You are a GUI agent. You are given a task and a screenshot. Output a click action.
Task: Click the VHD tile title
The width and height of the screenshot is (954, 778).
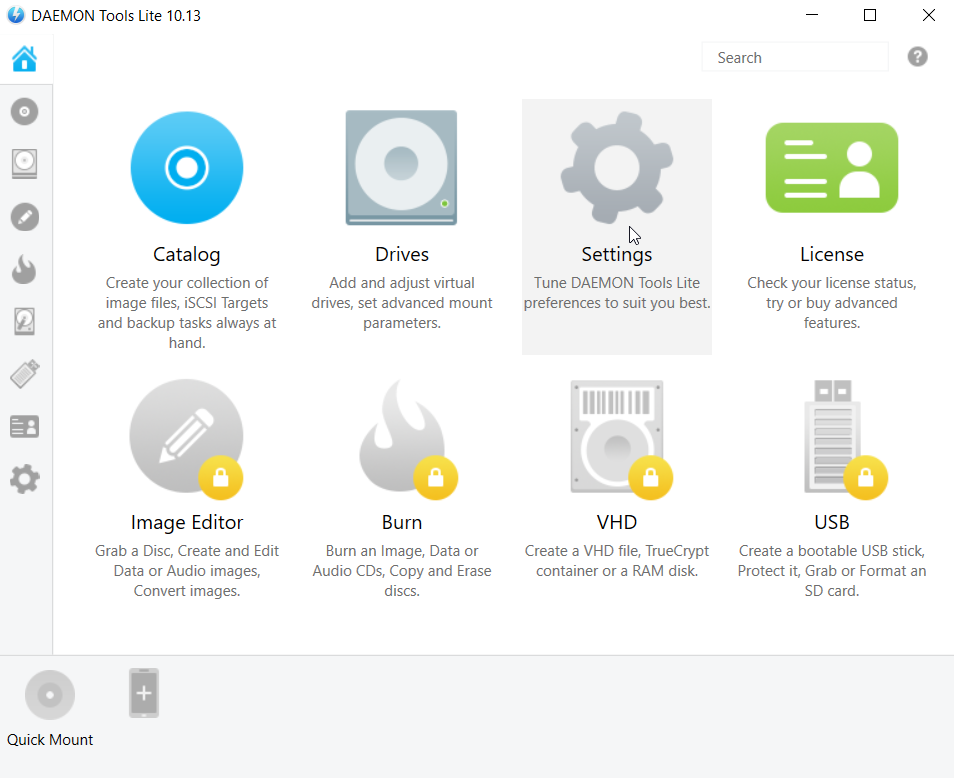click(617, 523)
